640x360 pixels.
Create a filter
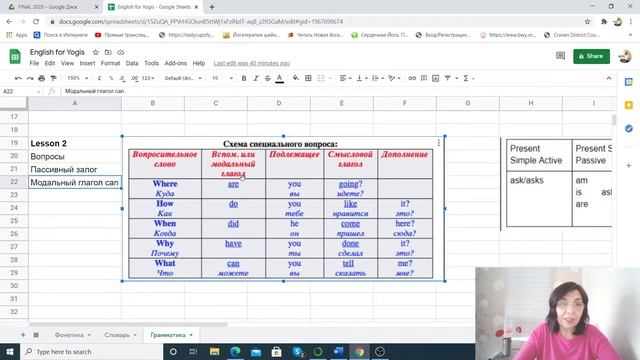448,78
